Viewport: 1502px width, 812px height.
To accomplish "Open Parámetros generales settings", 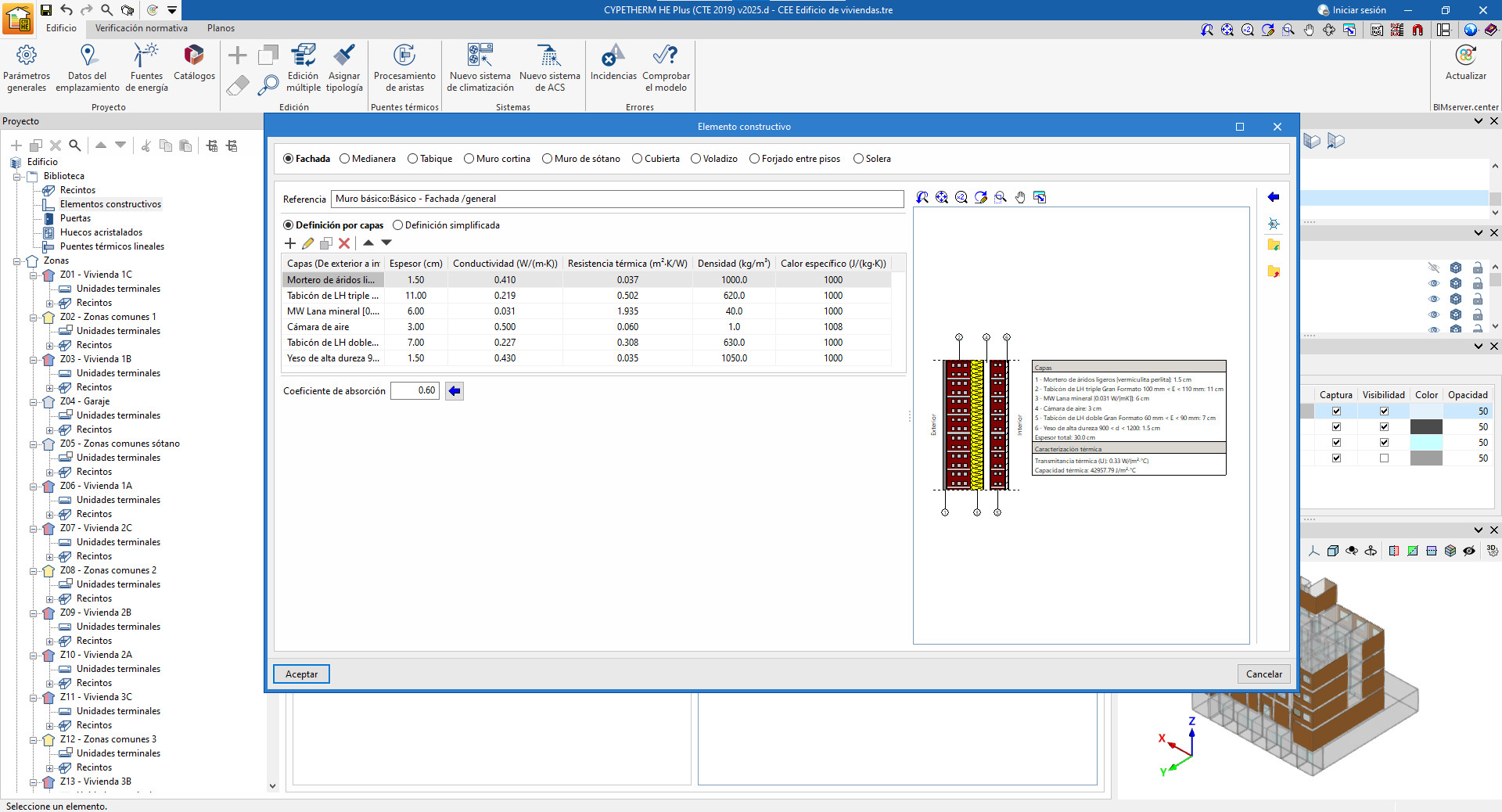I will click(x=27, y=68).
